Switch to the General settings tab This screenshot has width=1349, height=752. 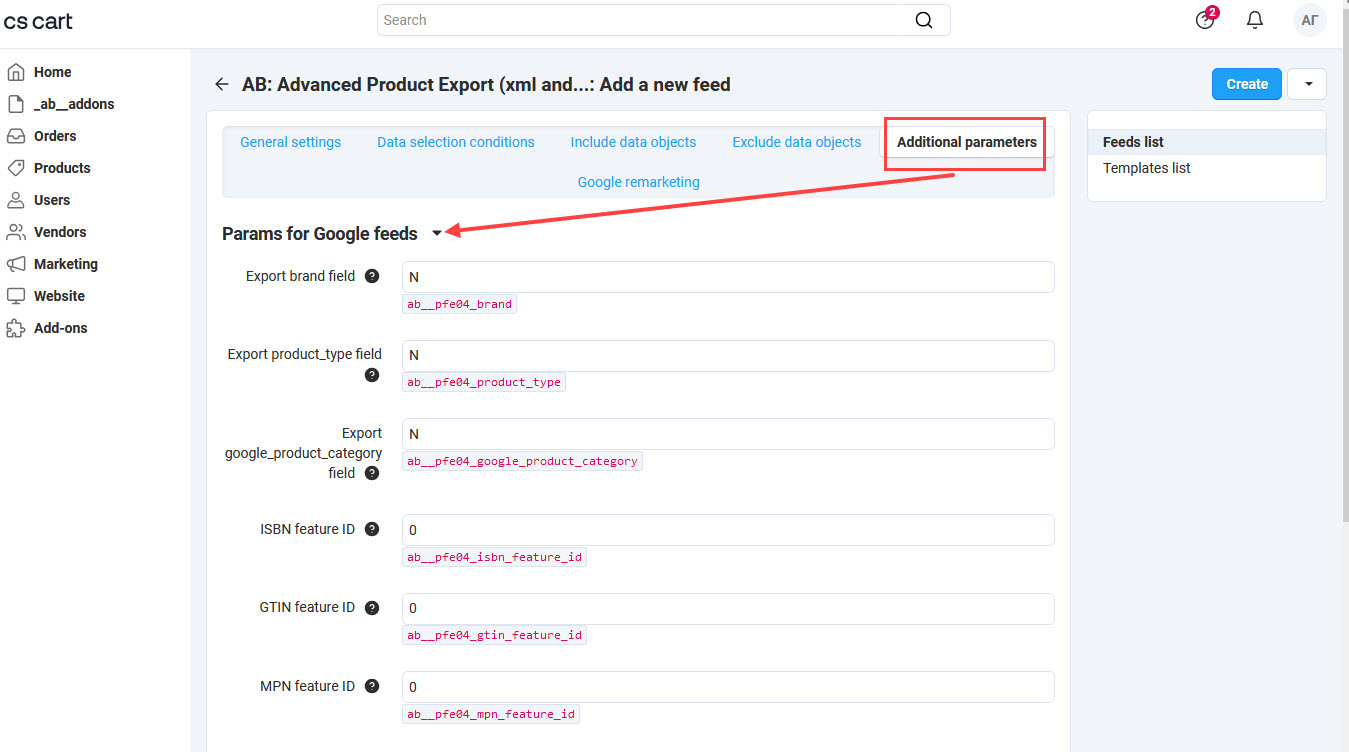(290, 143)
